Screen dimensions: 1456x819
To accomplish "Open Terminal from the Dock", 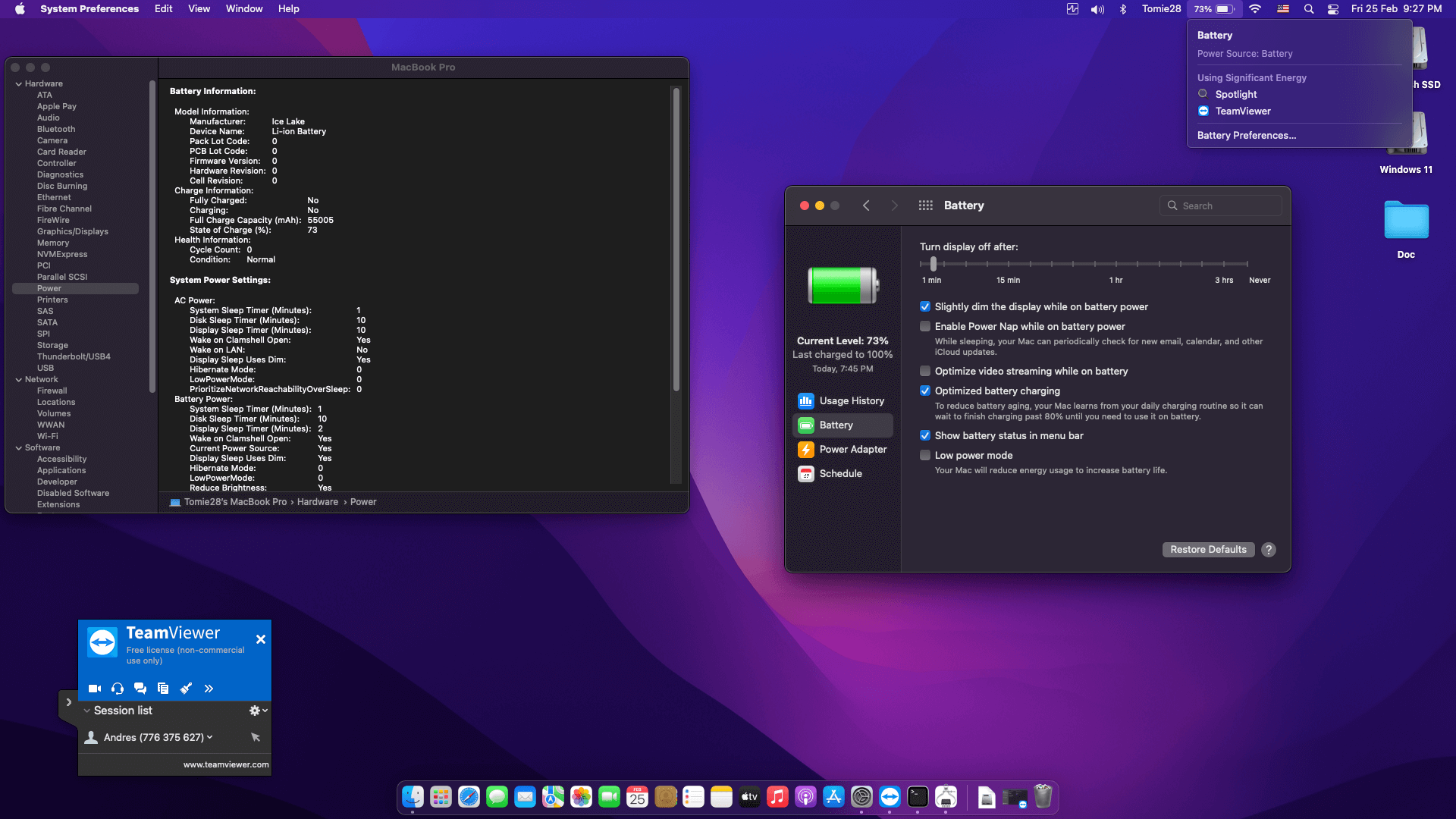I will click(918, 796).
